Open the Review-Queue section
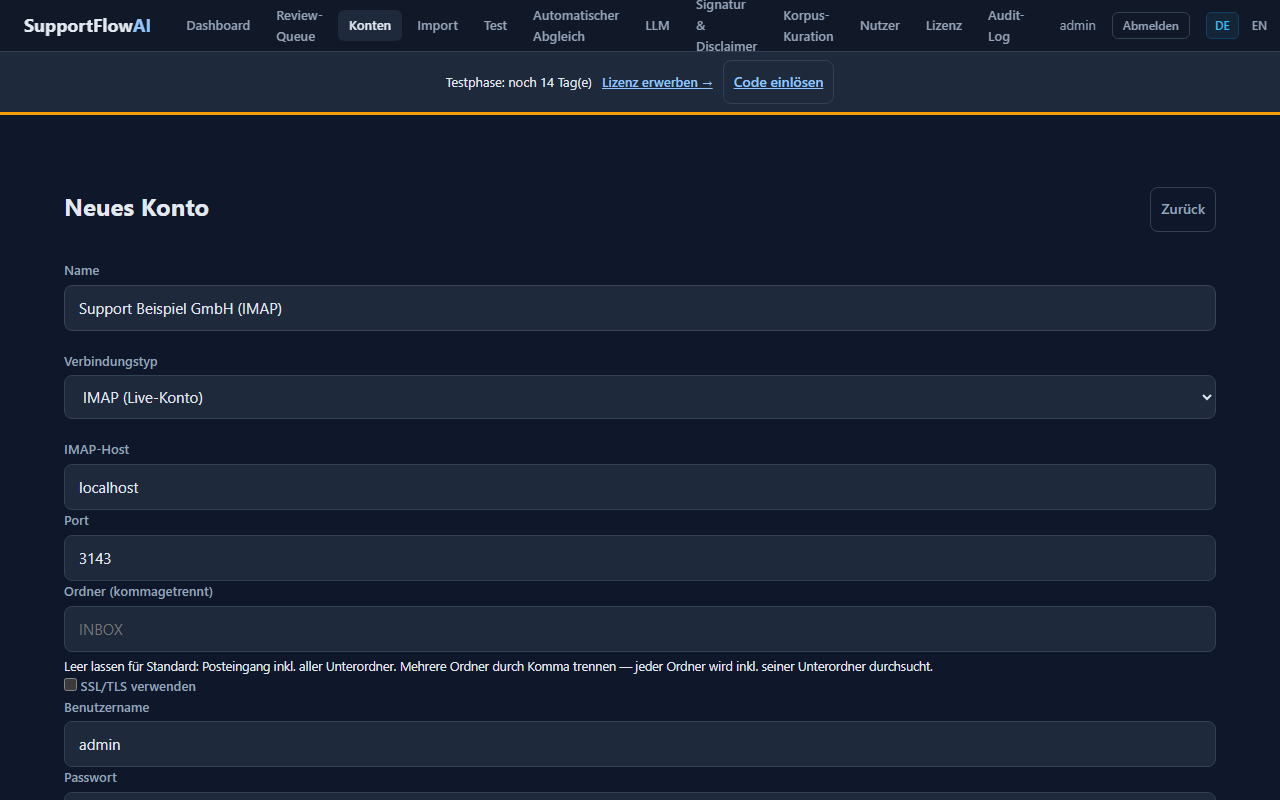The height and width of the screenshot is (800, 1280). point(300,26)
